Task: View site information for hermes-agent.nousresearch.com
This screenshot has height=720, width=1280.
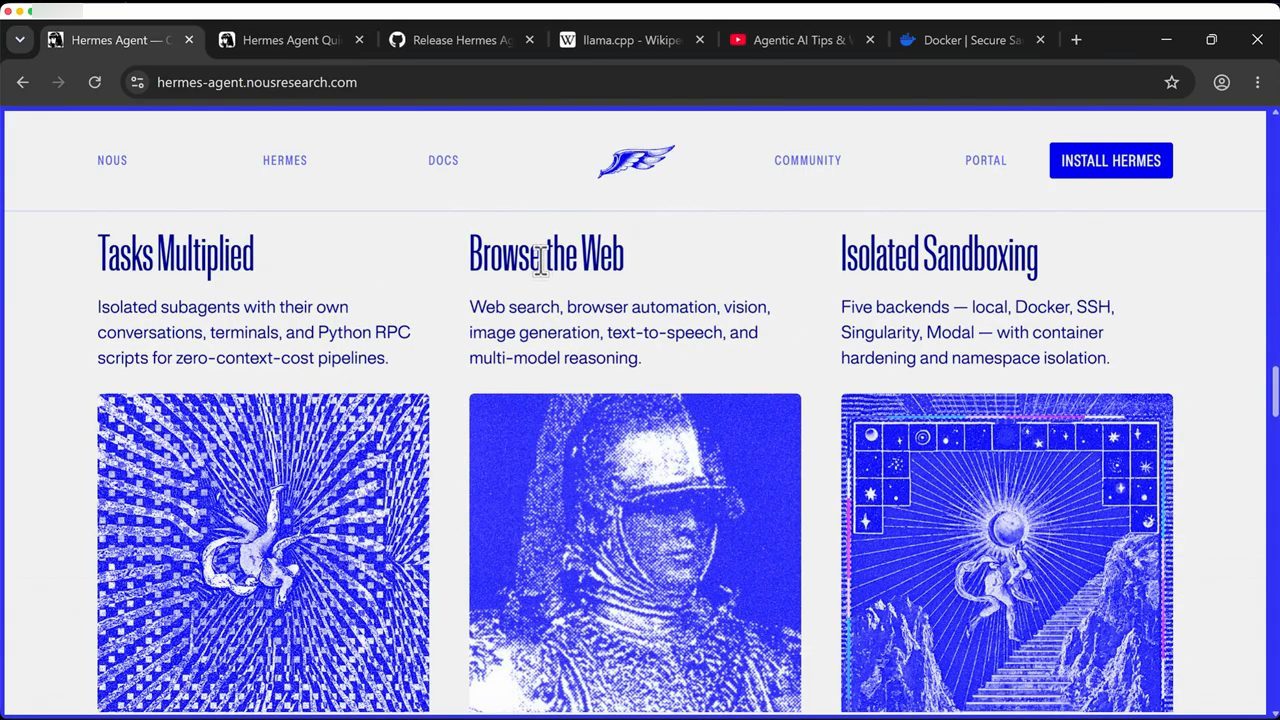Action: 137,82
